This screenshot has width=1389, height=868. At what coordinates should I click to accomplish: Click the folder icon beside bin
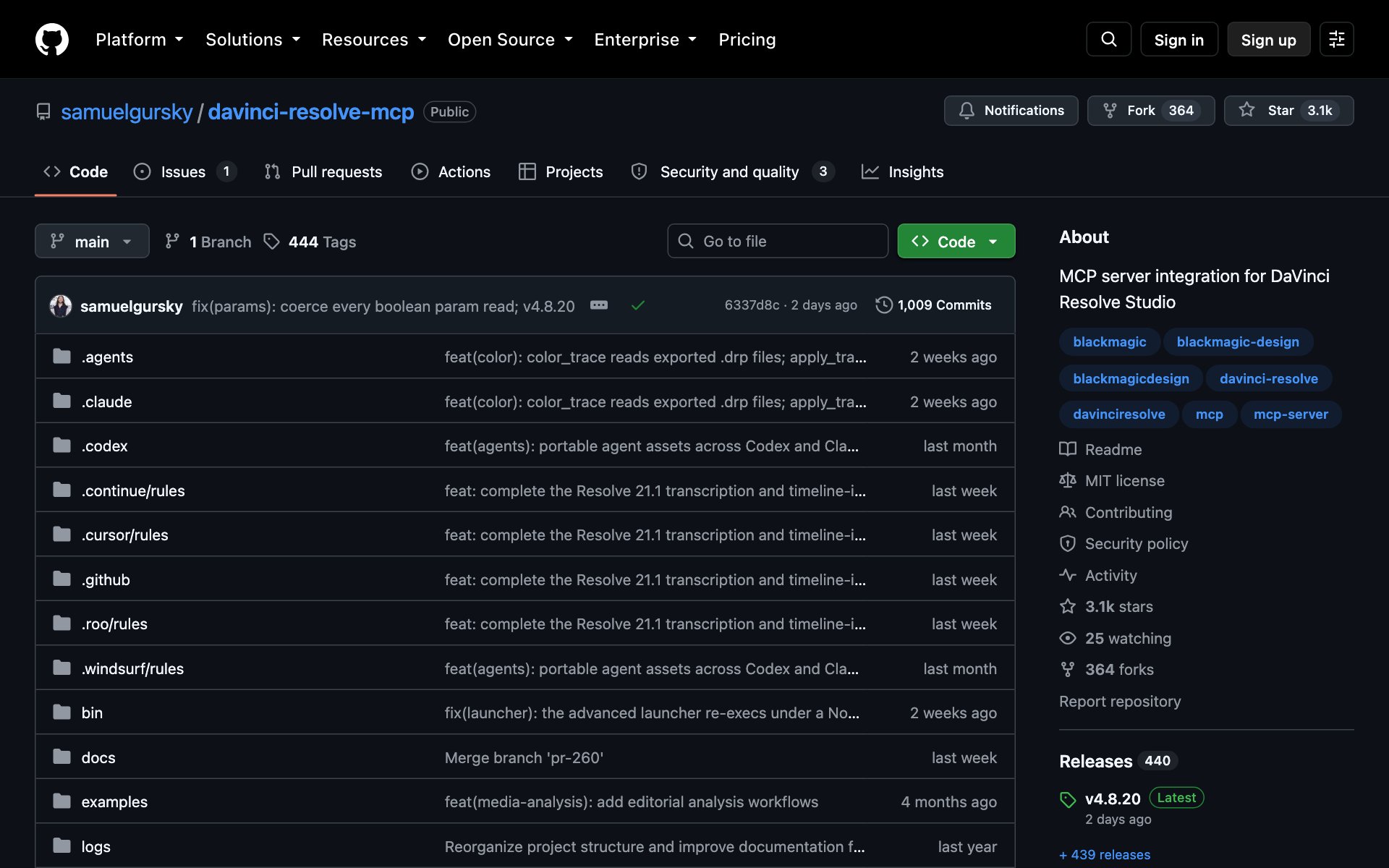tap(62, 712)
